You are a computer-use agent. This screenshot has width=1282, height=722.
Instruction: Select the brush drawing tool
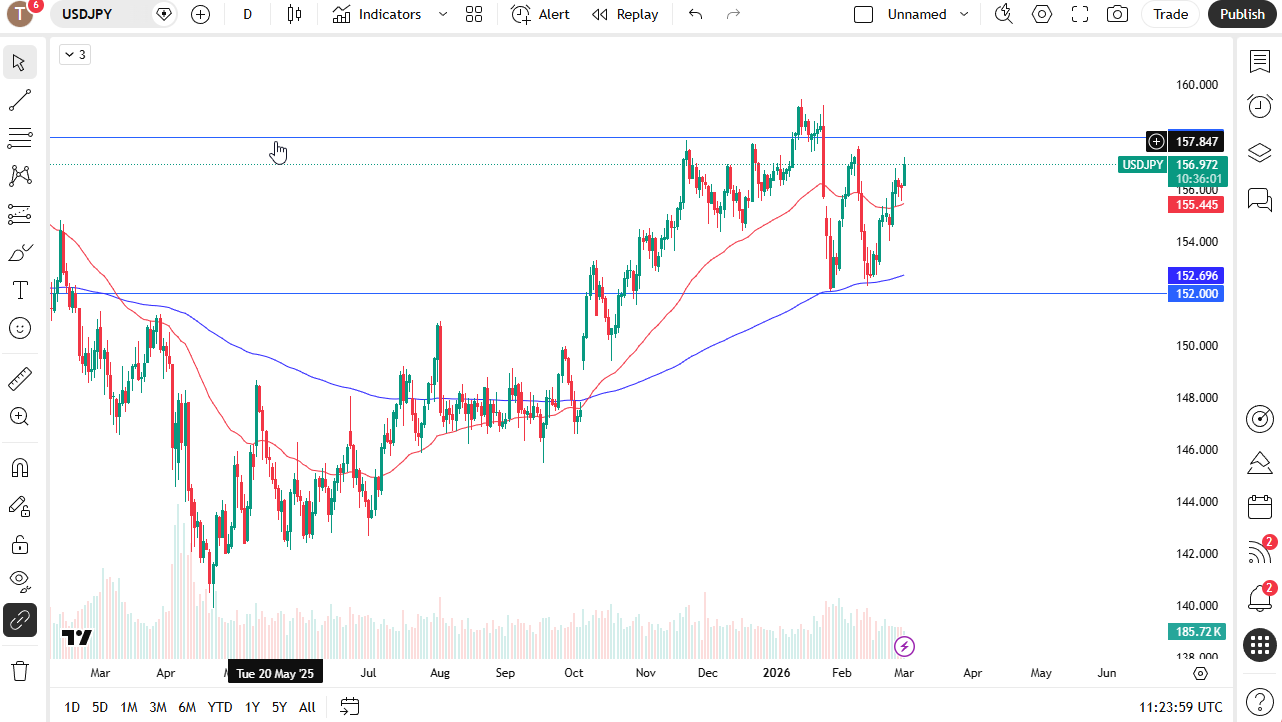point(20,252)
